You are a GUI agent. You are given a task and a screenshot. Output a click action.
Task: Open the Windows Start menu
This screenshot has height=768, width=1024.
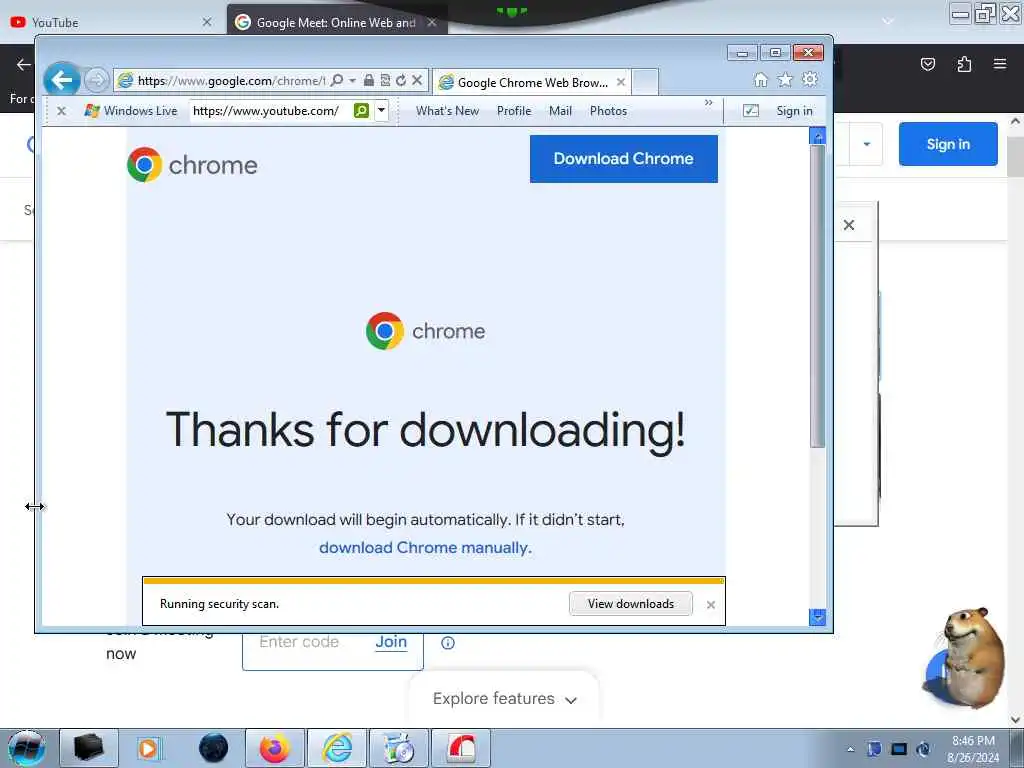pyautogui.click(x=27, y=748)
